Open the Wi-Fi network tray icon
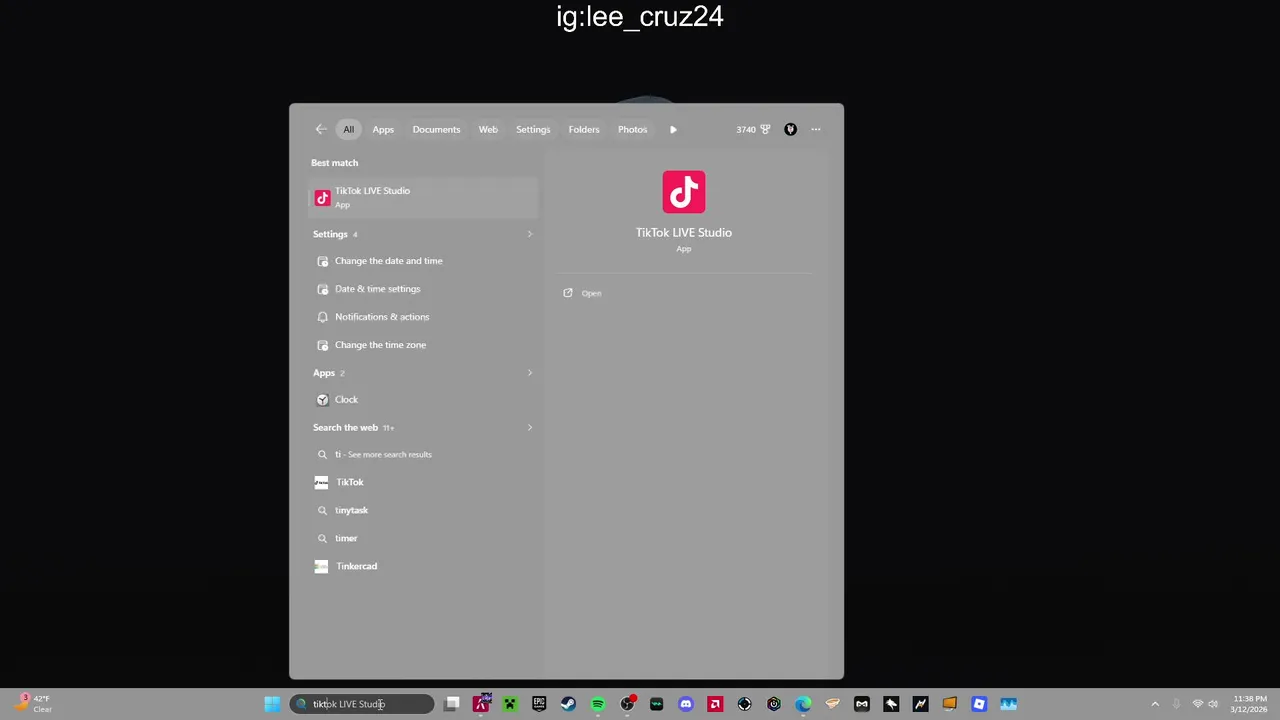This screenshot has height=720, width=1280. [1197, 704]
